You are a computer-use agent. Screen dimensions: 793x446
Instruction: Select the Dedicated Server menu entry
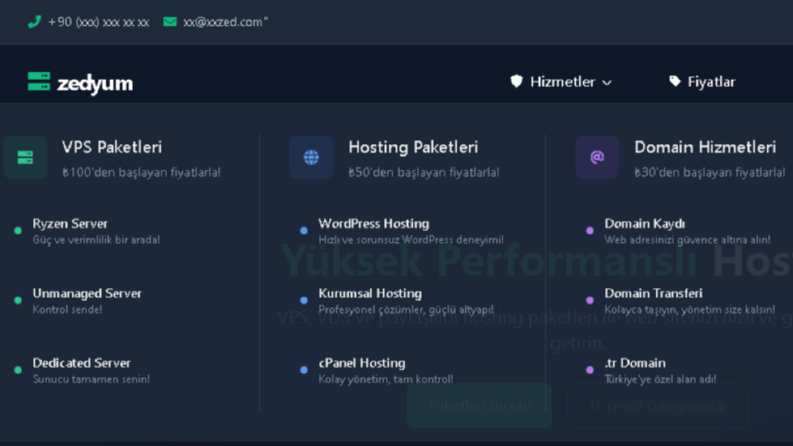tap(81, 363)
